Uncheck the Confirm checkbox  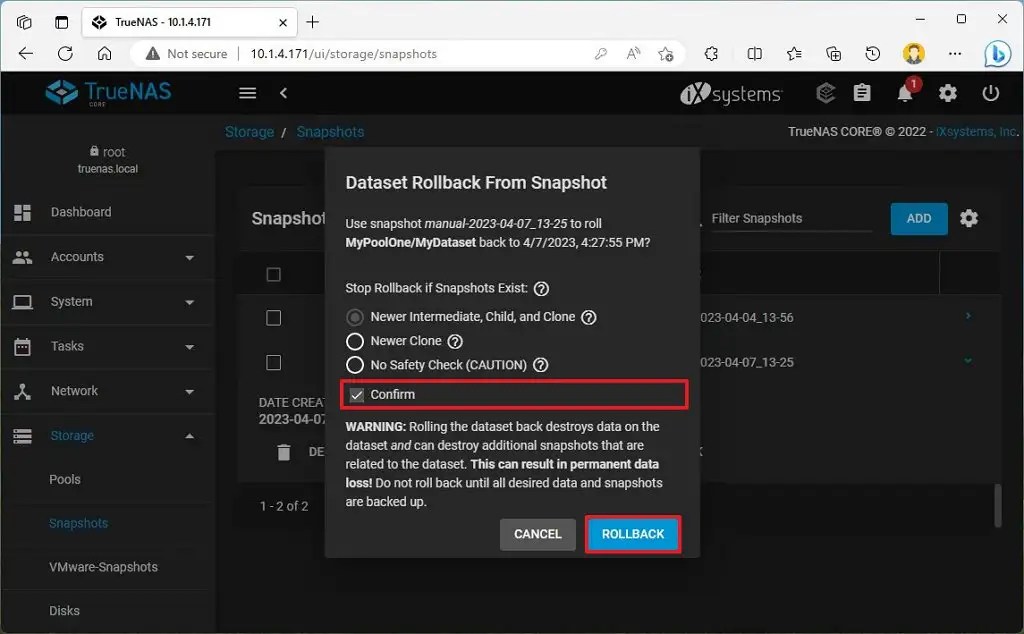click(356, 394)
